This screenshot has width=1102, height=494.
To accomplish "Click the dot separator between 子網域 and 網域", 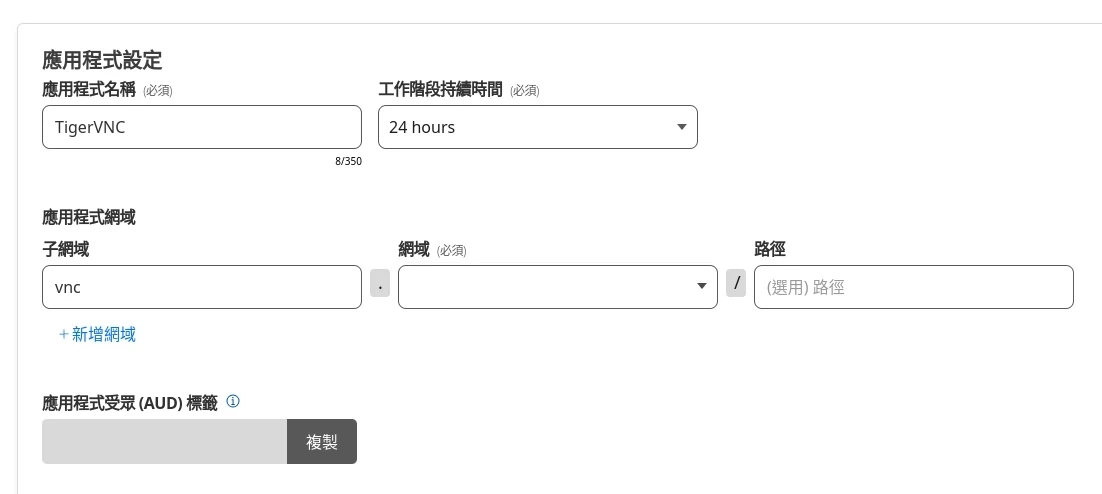I will pyautogui.click(x=380, y=284).
